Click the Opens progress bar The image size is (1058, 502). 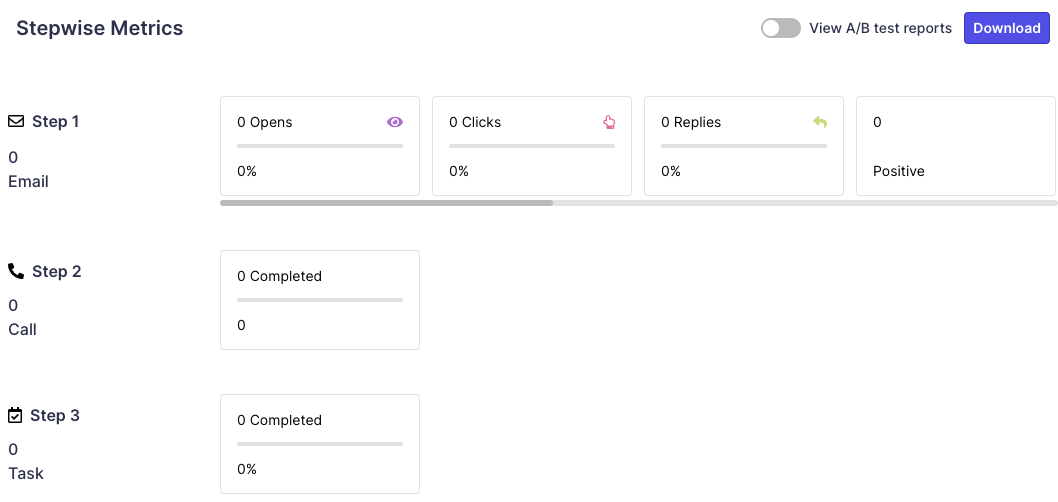[x=320, y=146]
